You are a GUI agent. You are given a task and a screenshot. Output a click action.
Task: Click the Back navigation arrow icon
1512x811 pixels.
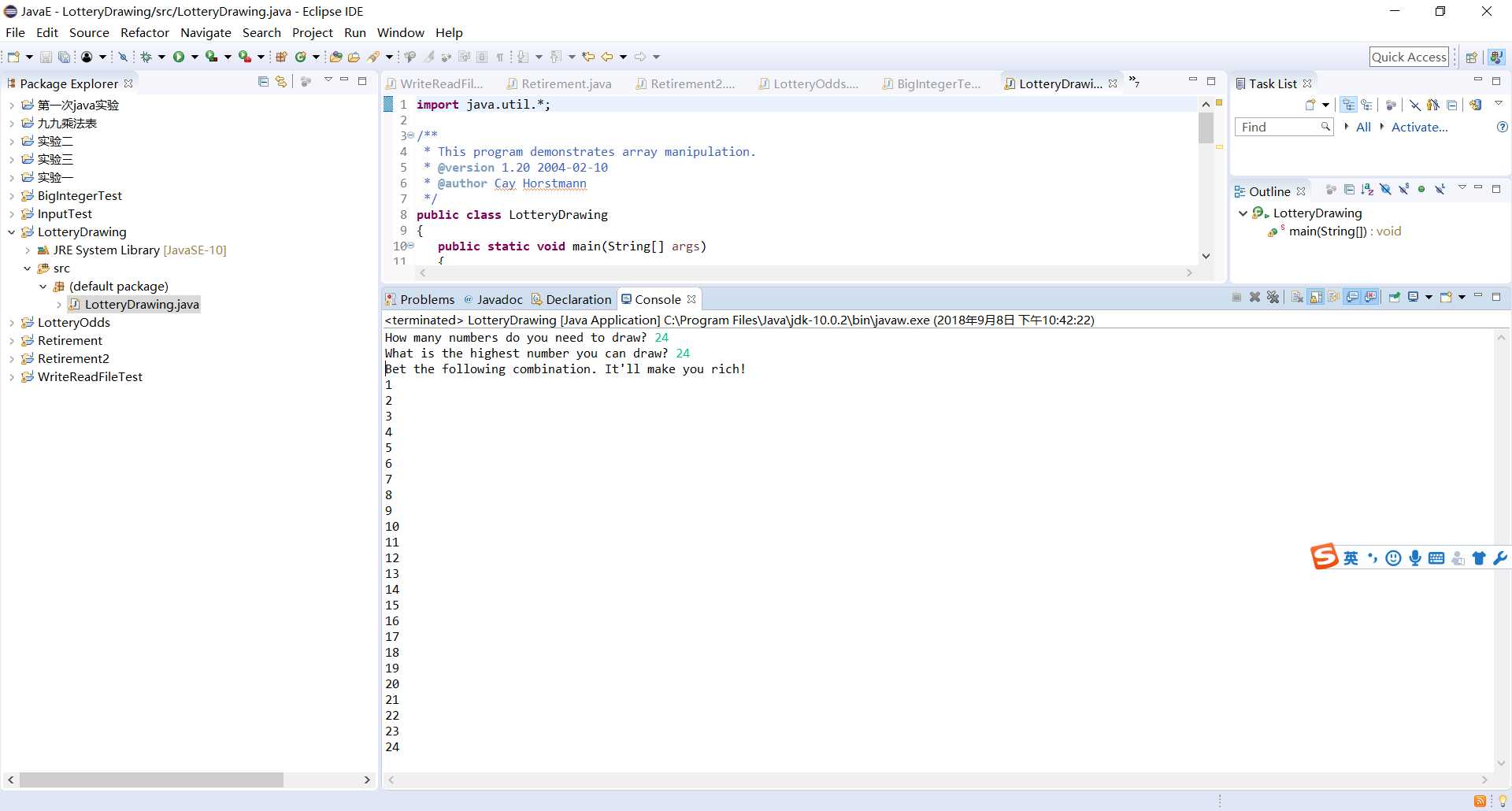pyautogui.click(x=607, y=57)
